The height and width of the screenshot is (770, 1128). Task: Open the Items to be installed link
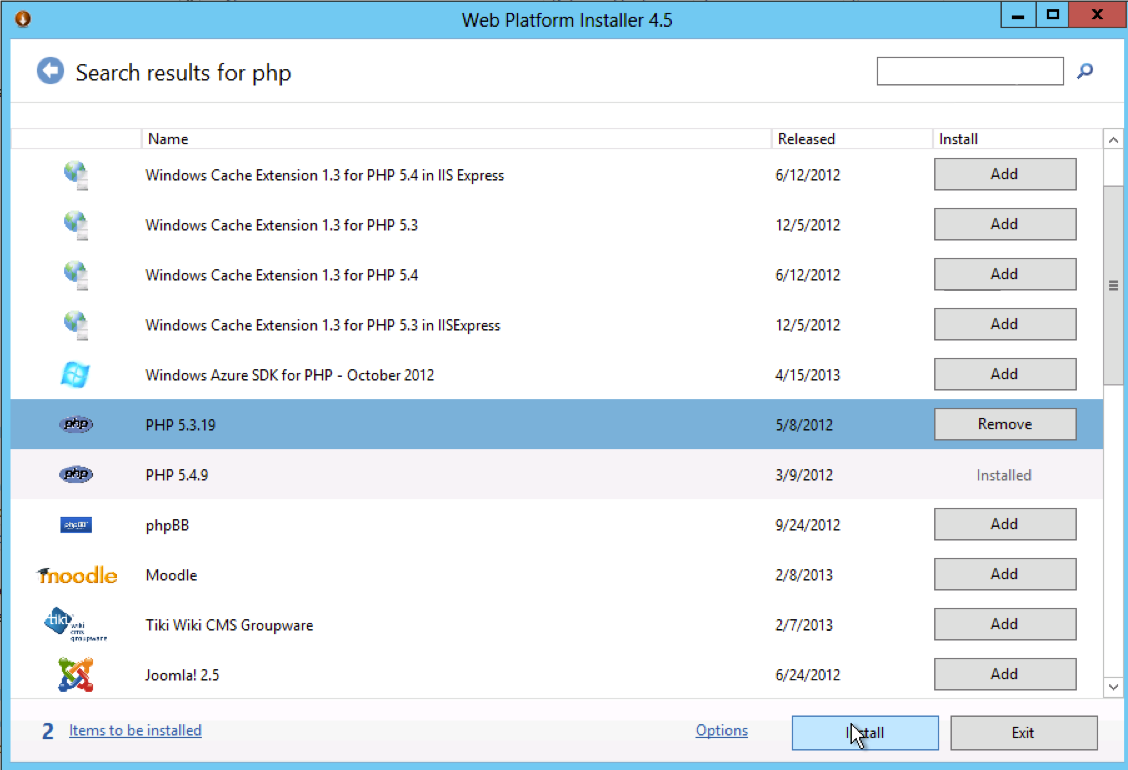click(135, 730)
